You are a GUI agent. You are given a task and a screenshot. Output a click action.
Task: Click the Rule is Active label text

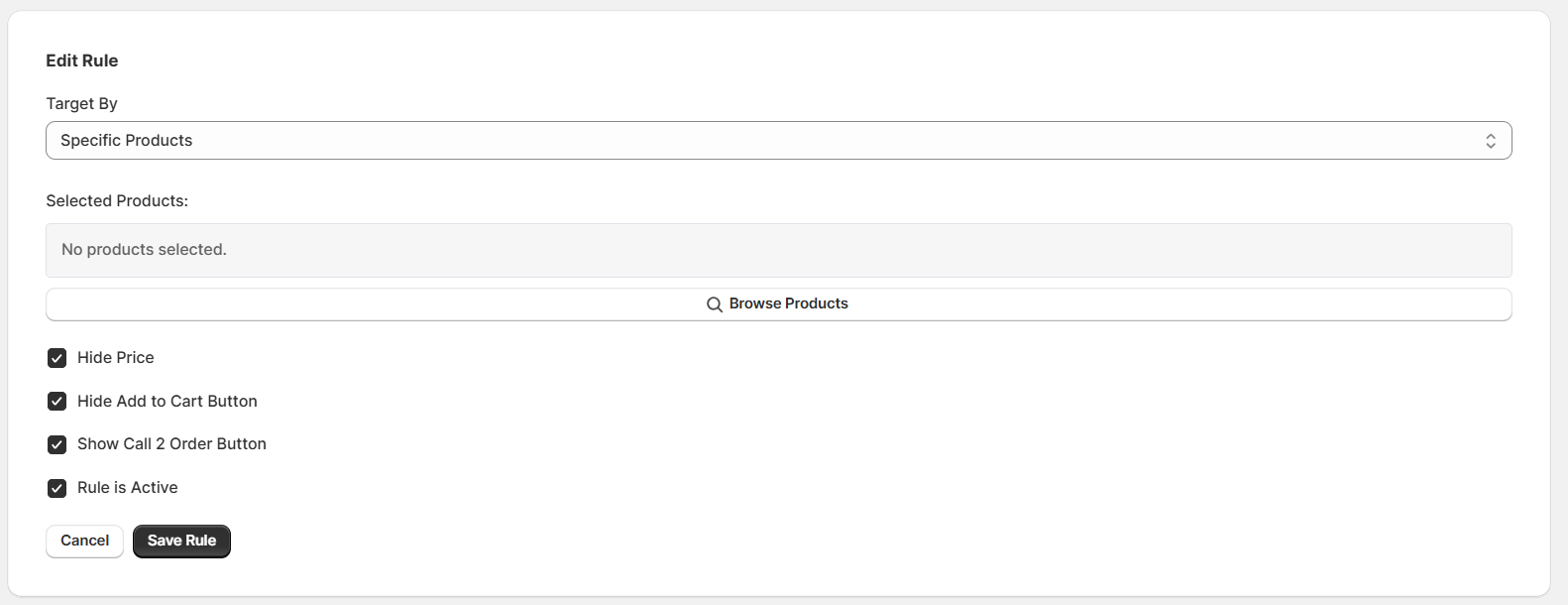(128, 488)
